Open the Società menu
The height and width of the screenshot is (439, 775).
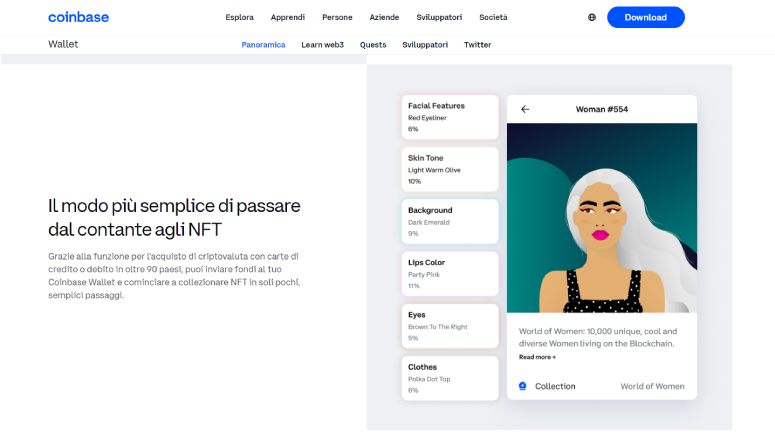coord(493,17)
